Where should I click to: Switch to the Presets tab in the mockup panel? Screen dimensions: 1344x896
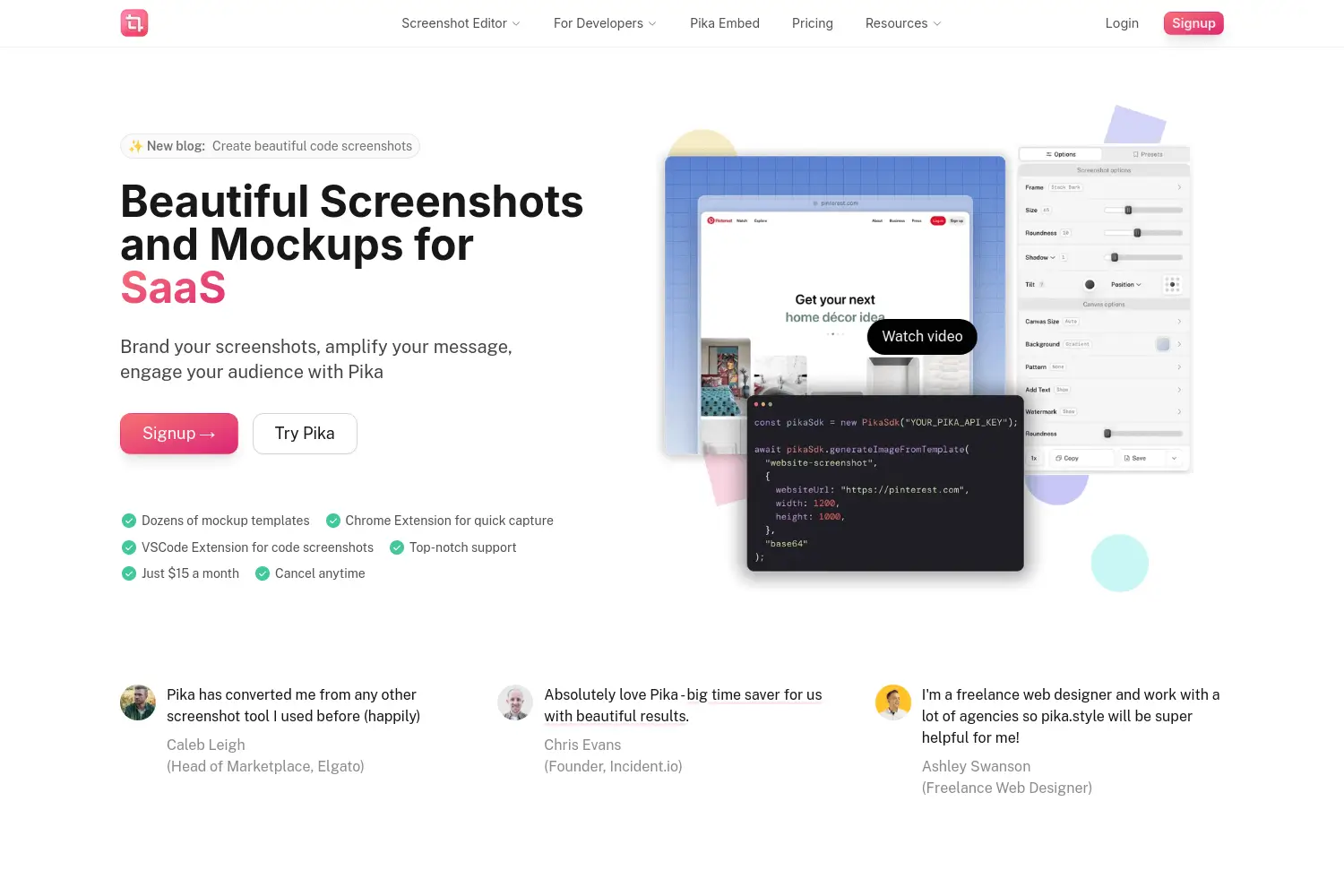coord(1148,154)
